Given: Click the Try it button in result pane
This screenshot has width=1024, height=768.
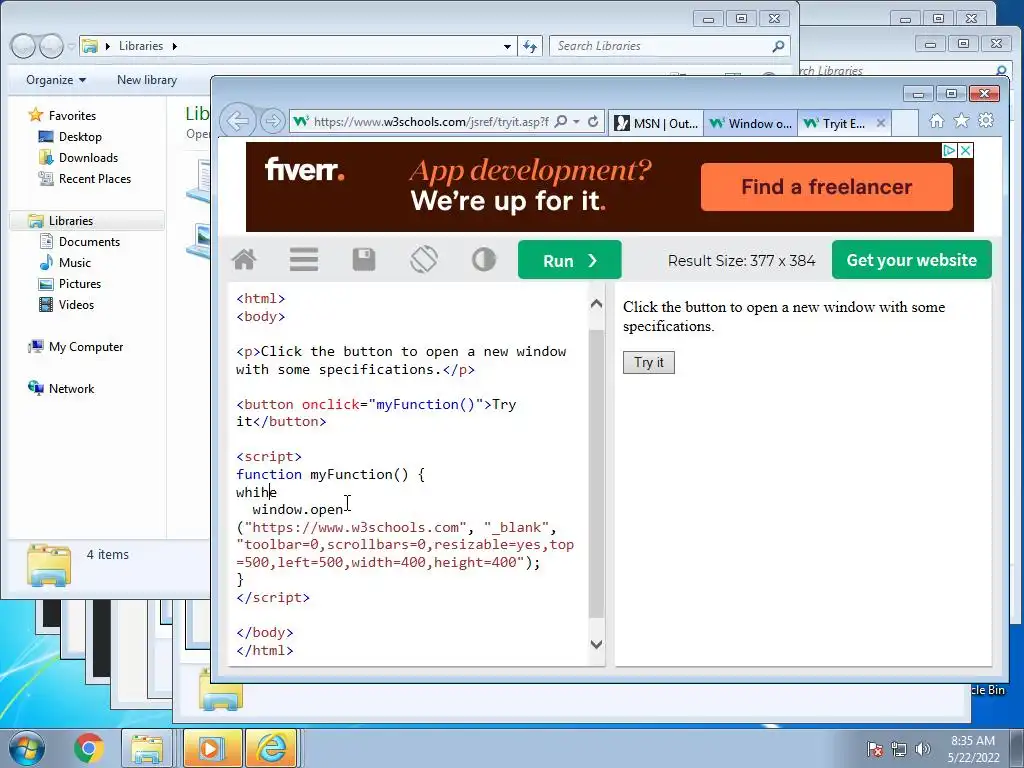Looking at the screenshot, I should [648, 362].
